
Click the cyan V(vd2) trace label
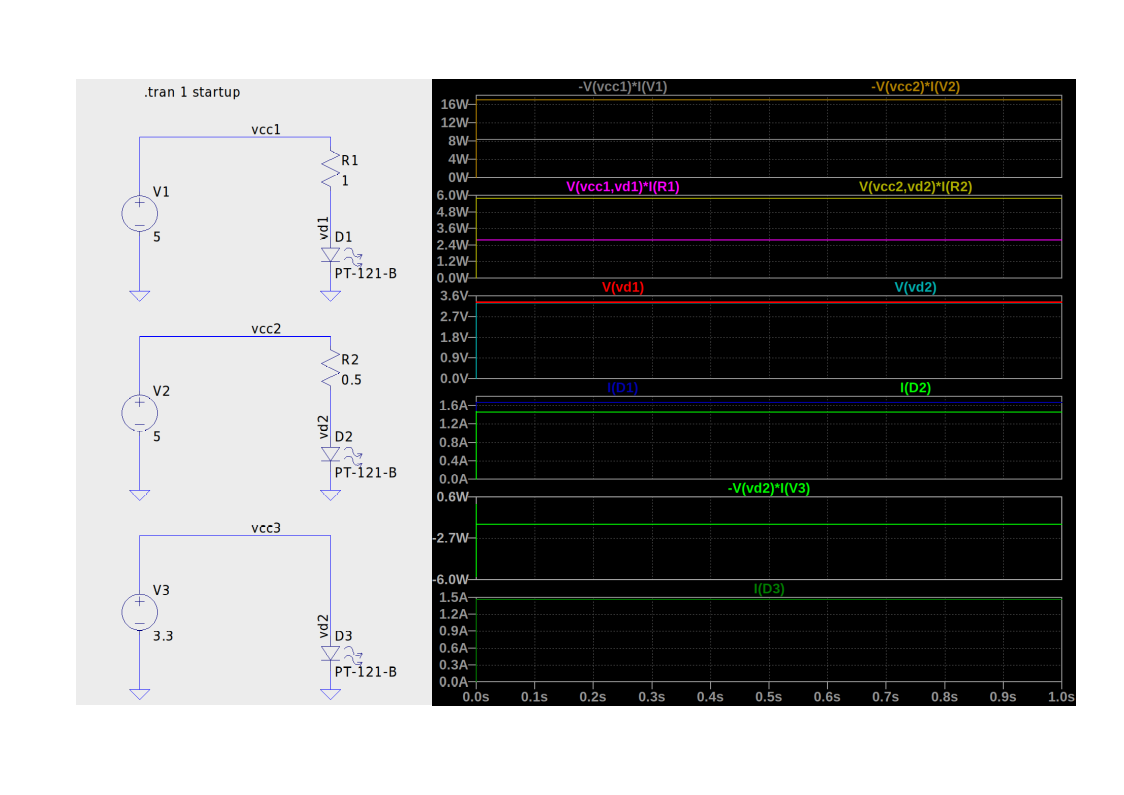[x=915, y=287]
